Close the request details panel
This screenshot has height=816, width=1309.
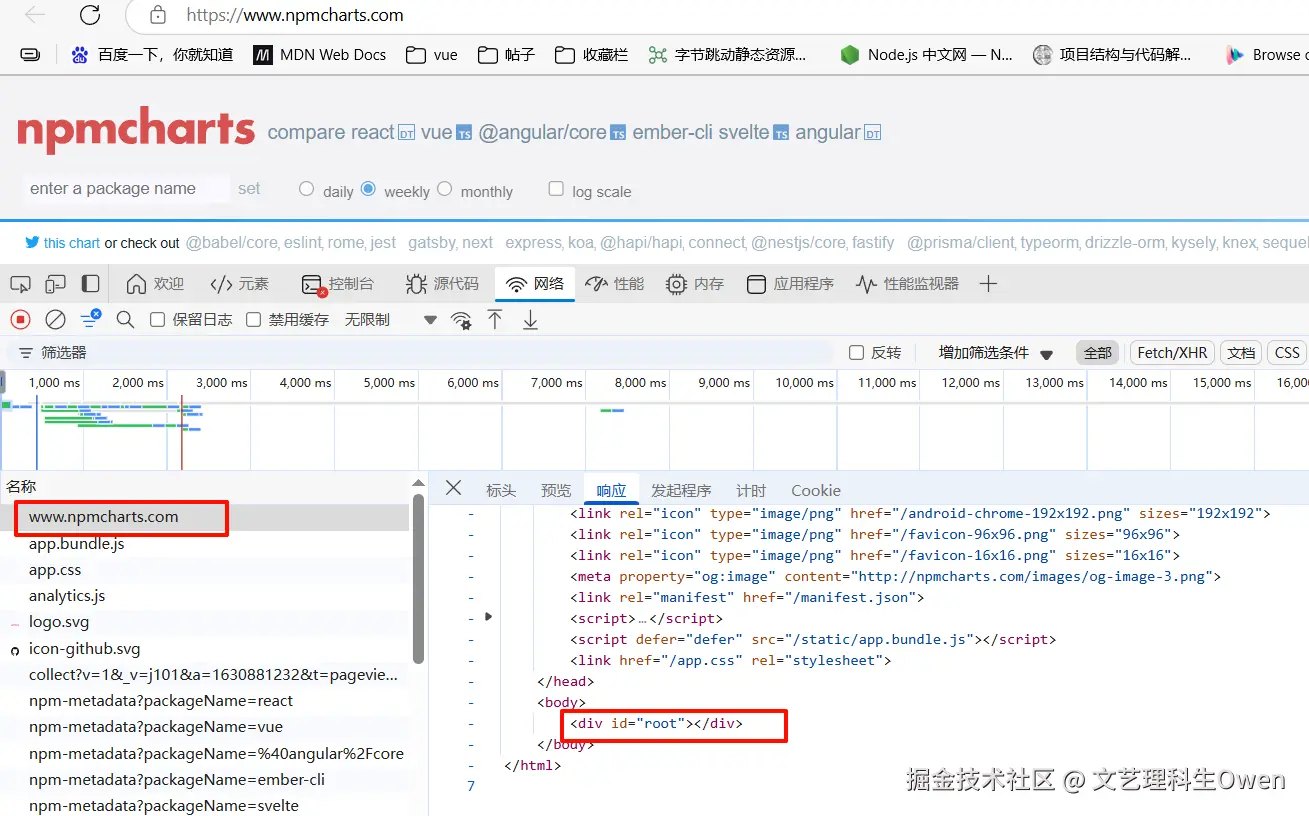pyautogui.click(x=453, y=488)
